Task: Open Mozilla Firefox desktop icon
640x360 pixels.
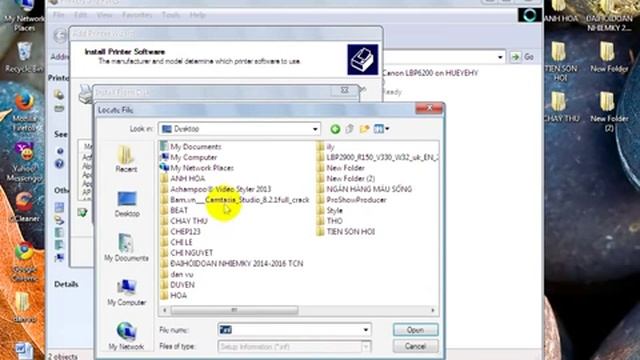Action: coord(24,111)
